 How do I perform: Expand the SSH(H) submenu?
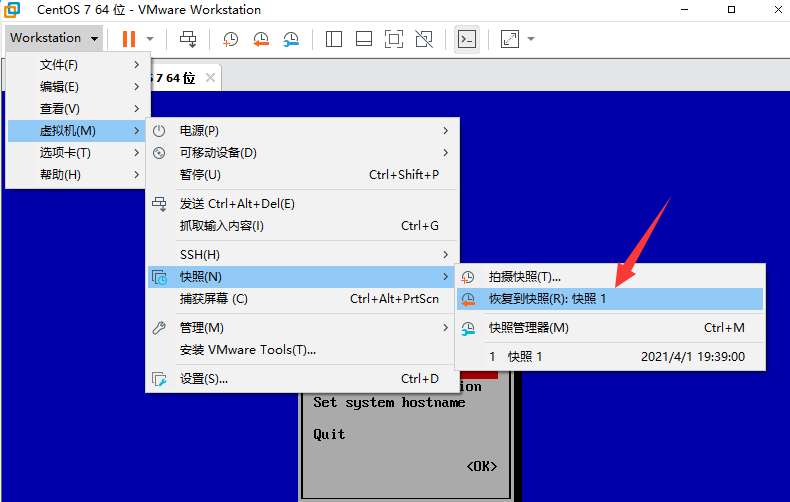pos(302,255)
